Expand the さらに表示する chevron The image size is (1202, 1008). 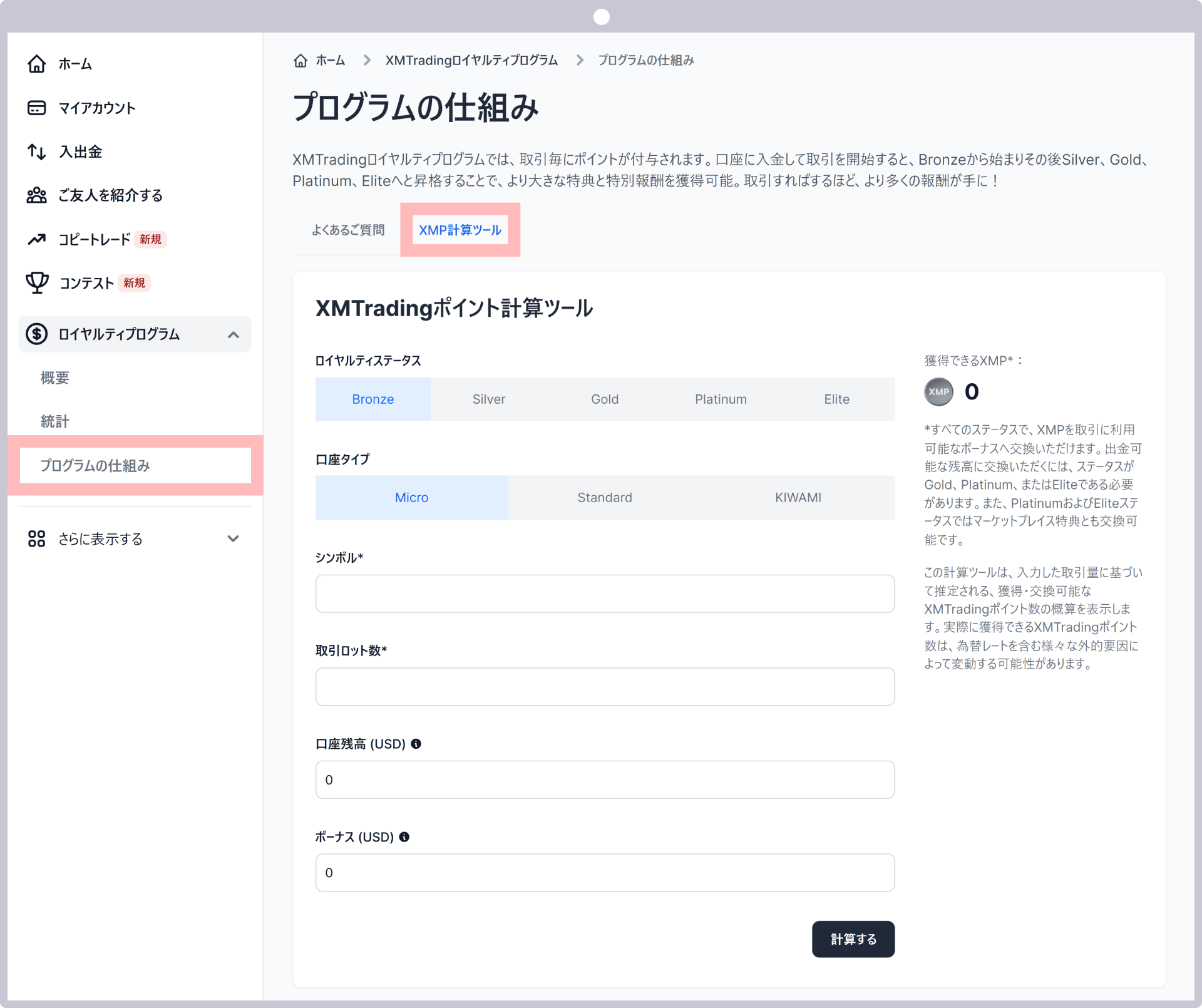pos(234,538)
